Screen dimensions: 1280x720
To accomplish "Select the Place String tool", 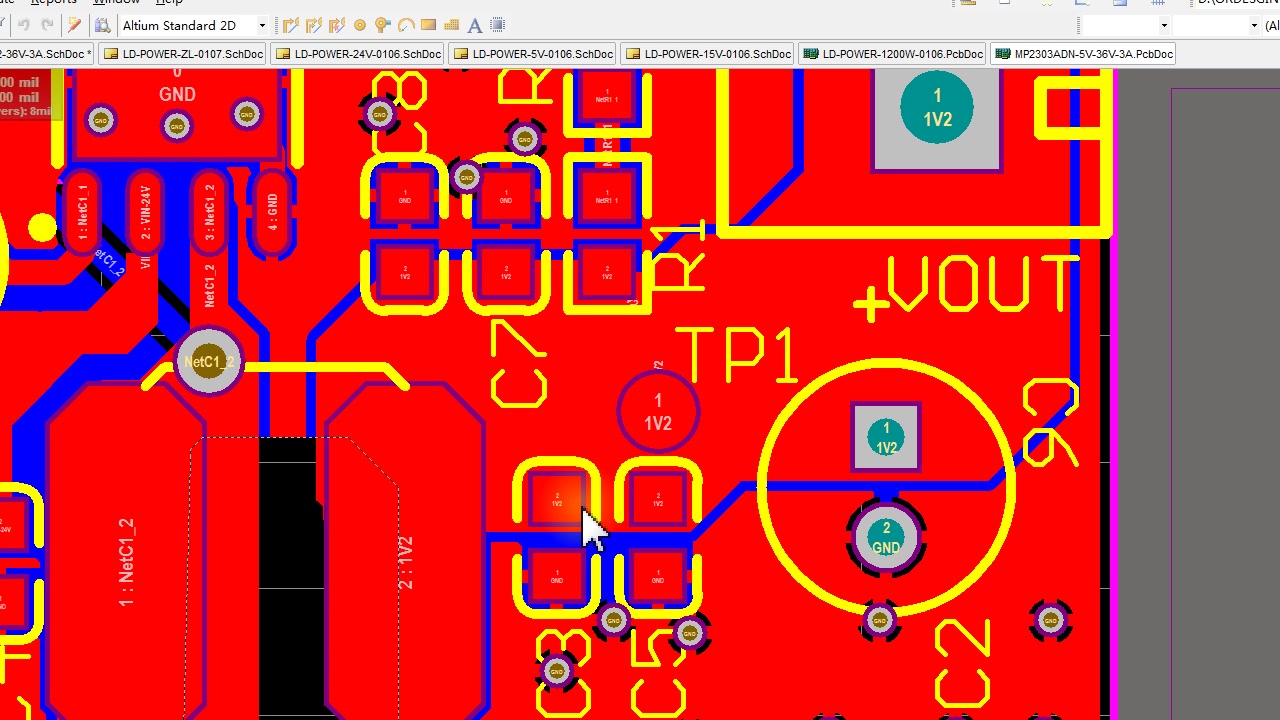I will coord(475,25).
